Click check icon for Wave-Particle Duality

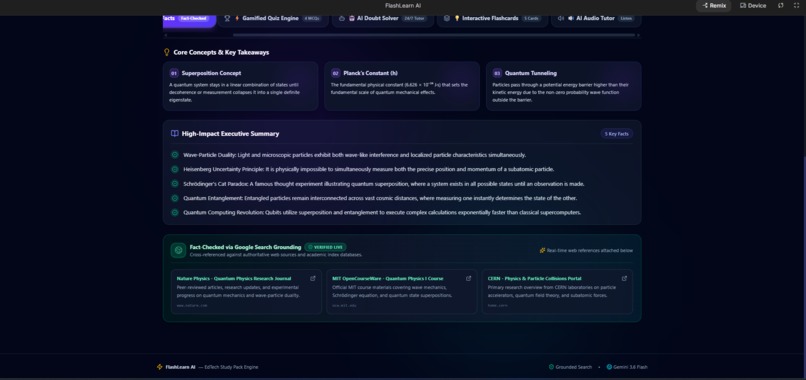pyautogui.click(x=175, y=155)
